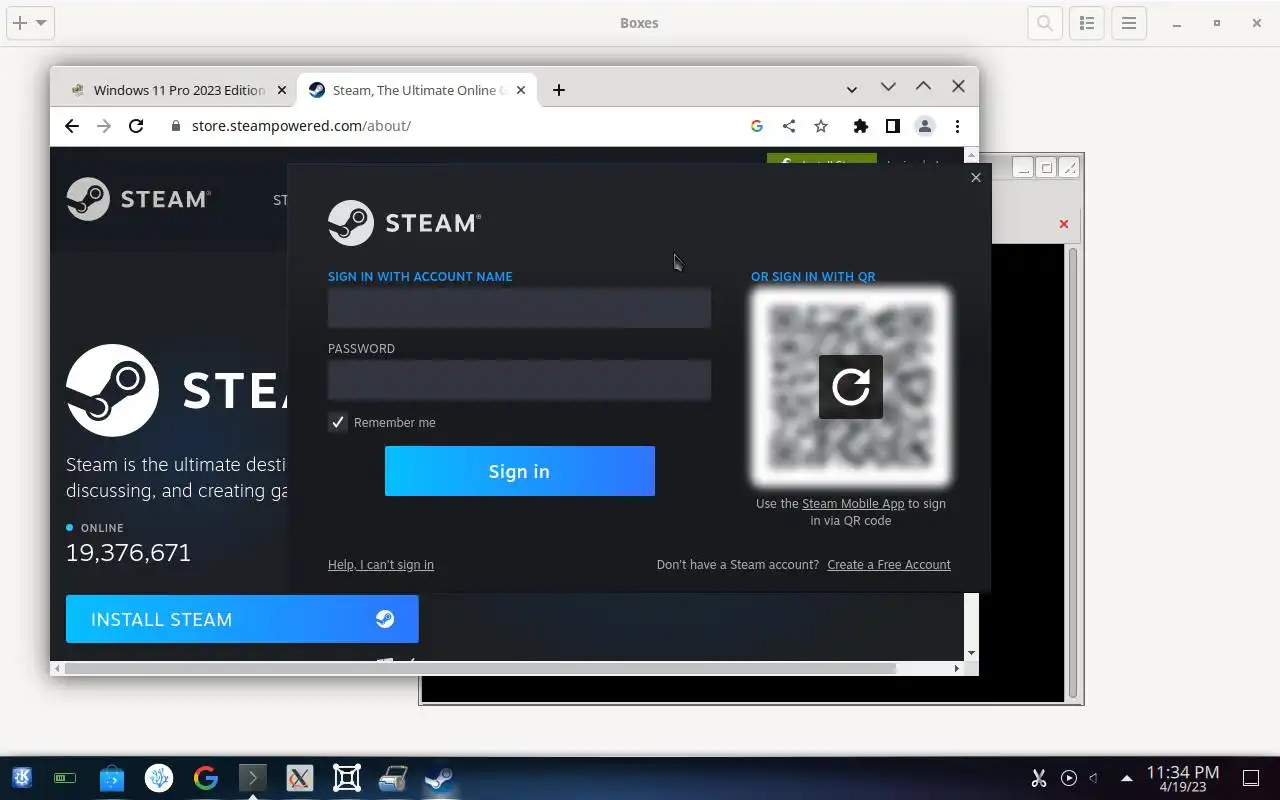1280x800 pixels.
Task: Share this page icon
Action: tap(789, 126)
